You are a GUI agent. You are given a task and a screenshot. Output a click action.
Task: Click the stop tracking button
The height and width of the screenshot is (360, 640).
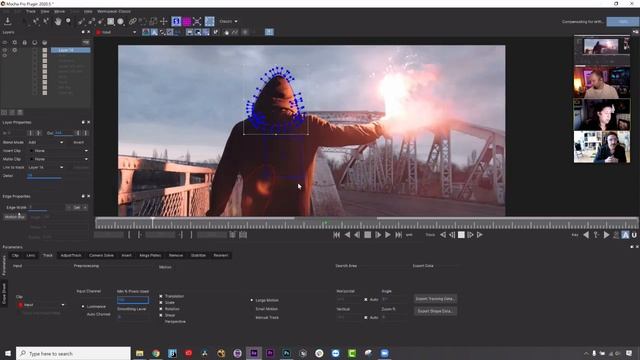(461, 235)
